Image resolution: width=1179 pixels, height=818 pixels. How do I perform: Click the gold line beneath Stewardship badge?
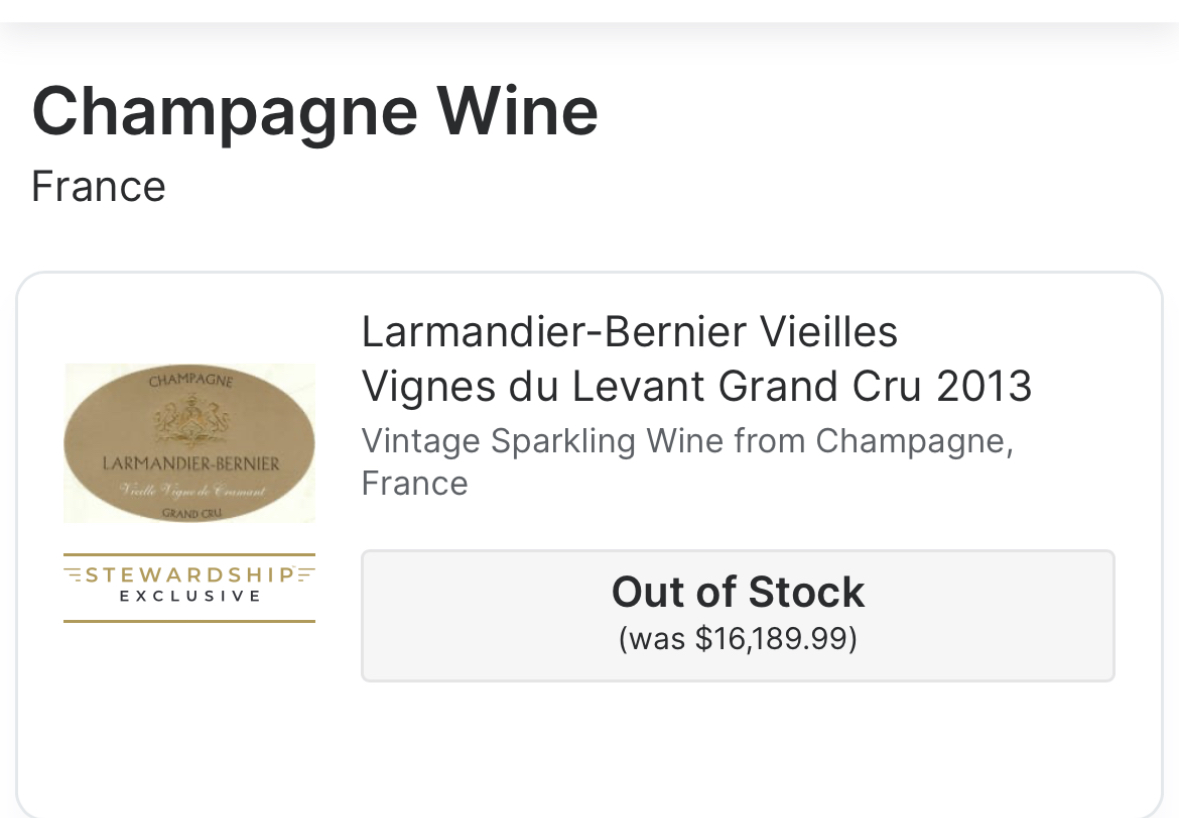189,621
